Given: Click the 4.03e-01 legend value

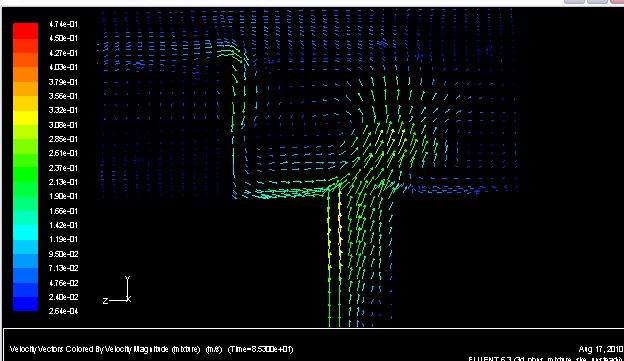Looking at the screenshot, I should (63, 67).
